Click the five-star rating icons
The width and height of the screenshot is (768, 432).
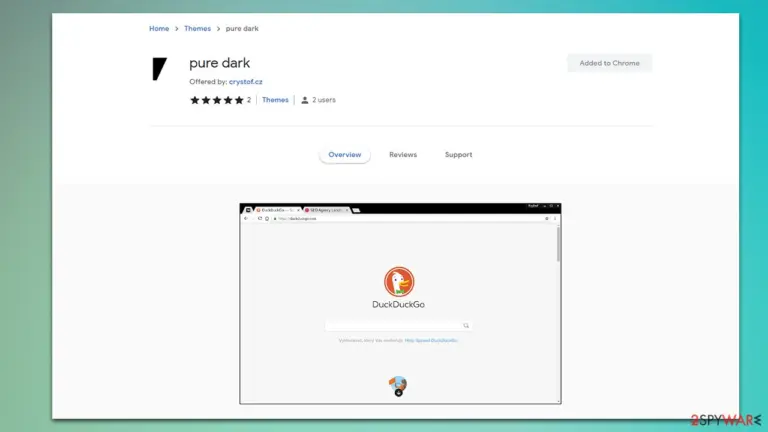click(216, 100)
